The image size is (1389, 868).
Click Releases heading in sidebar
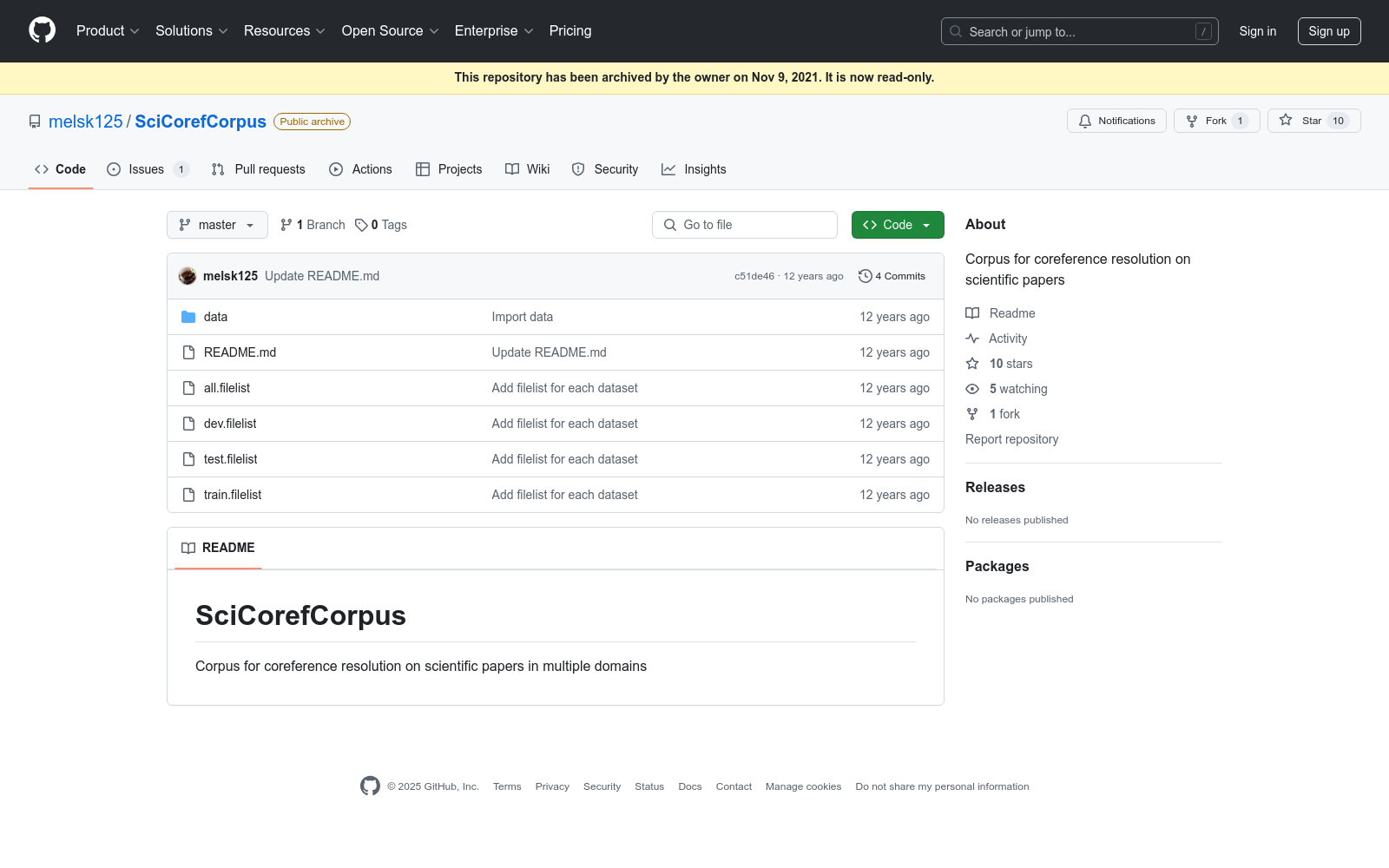[x=995, y=488]
